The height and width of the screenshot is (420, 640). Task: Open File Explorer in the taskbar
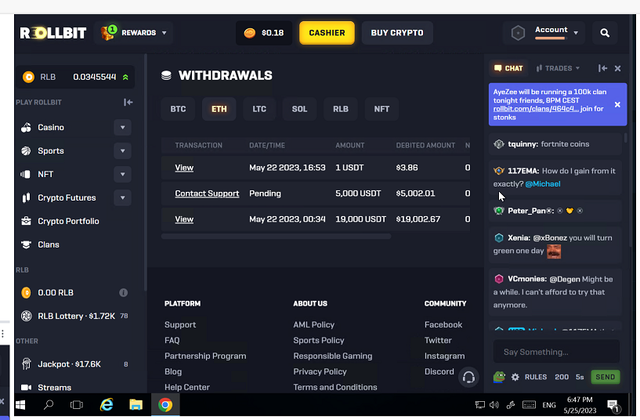click(x=136, y=404)
